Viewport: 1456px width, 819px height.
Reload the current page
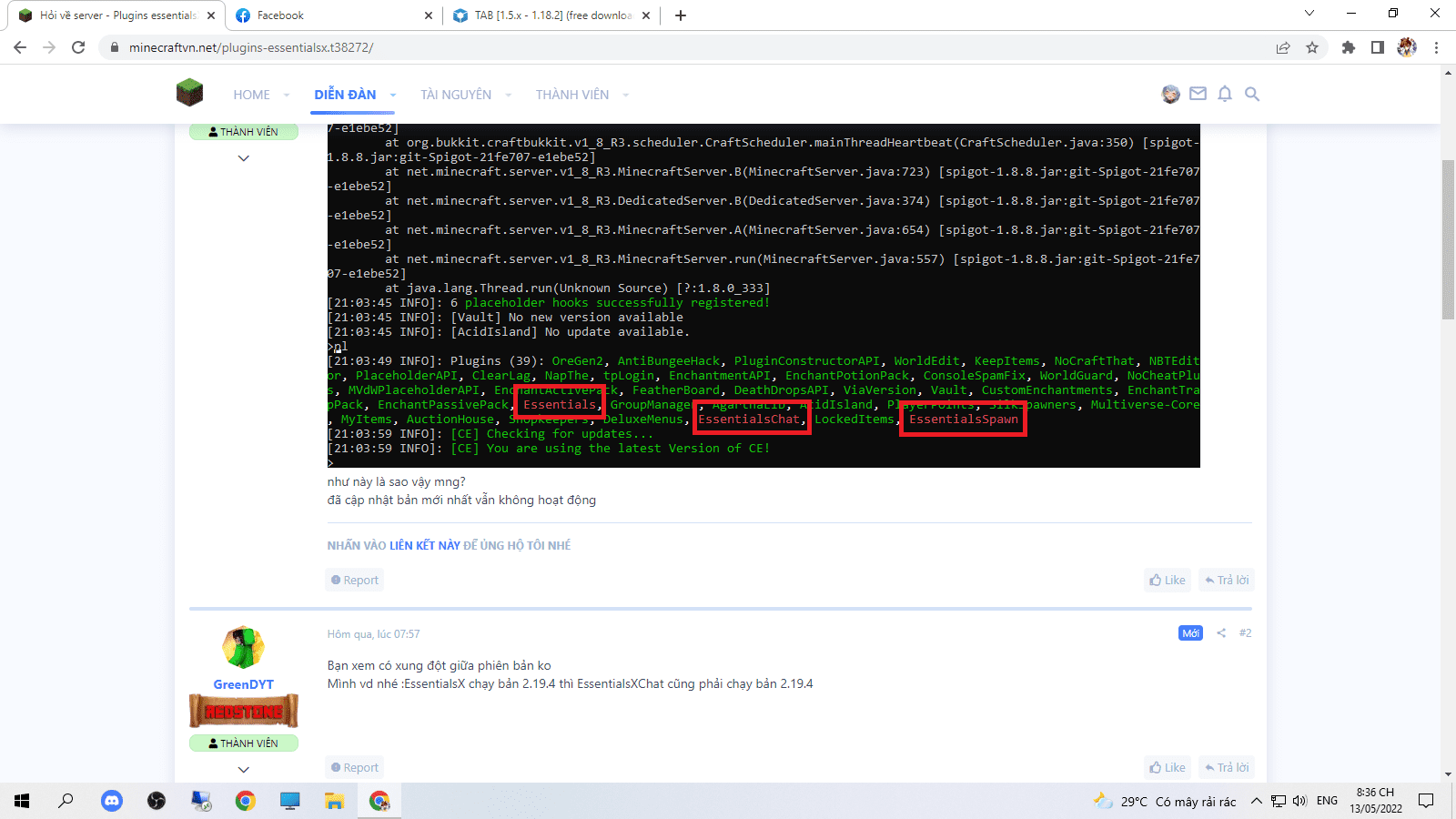[78, 47]
